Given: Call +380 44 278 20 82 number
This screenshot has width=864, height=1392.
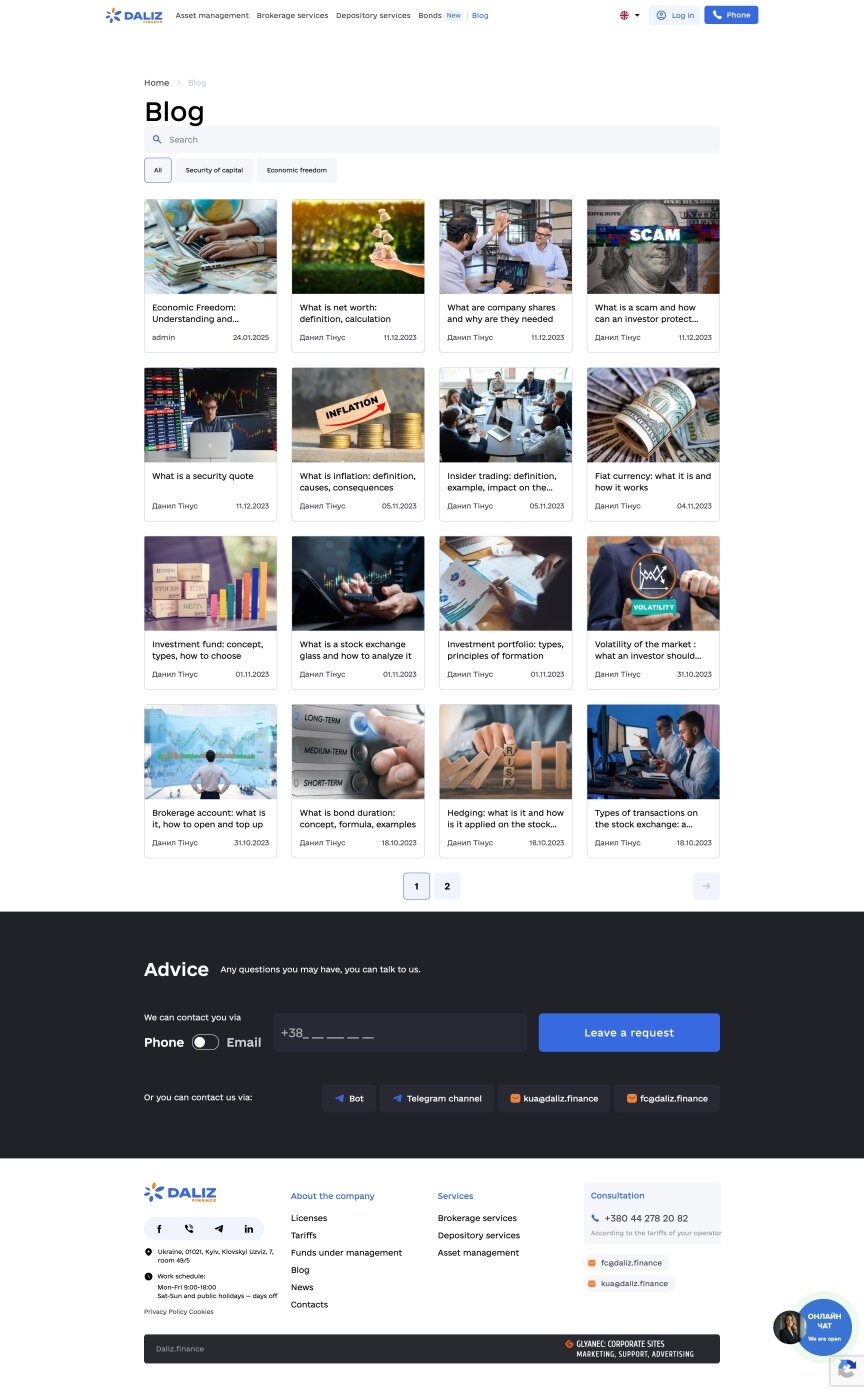Looking at the screenshot, I should (646, 1218).
